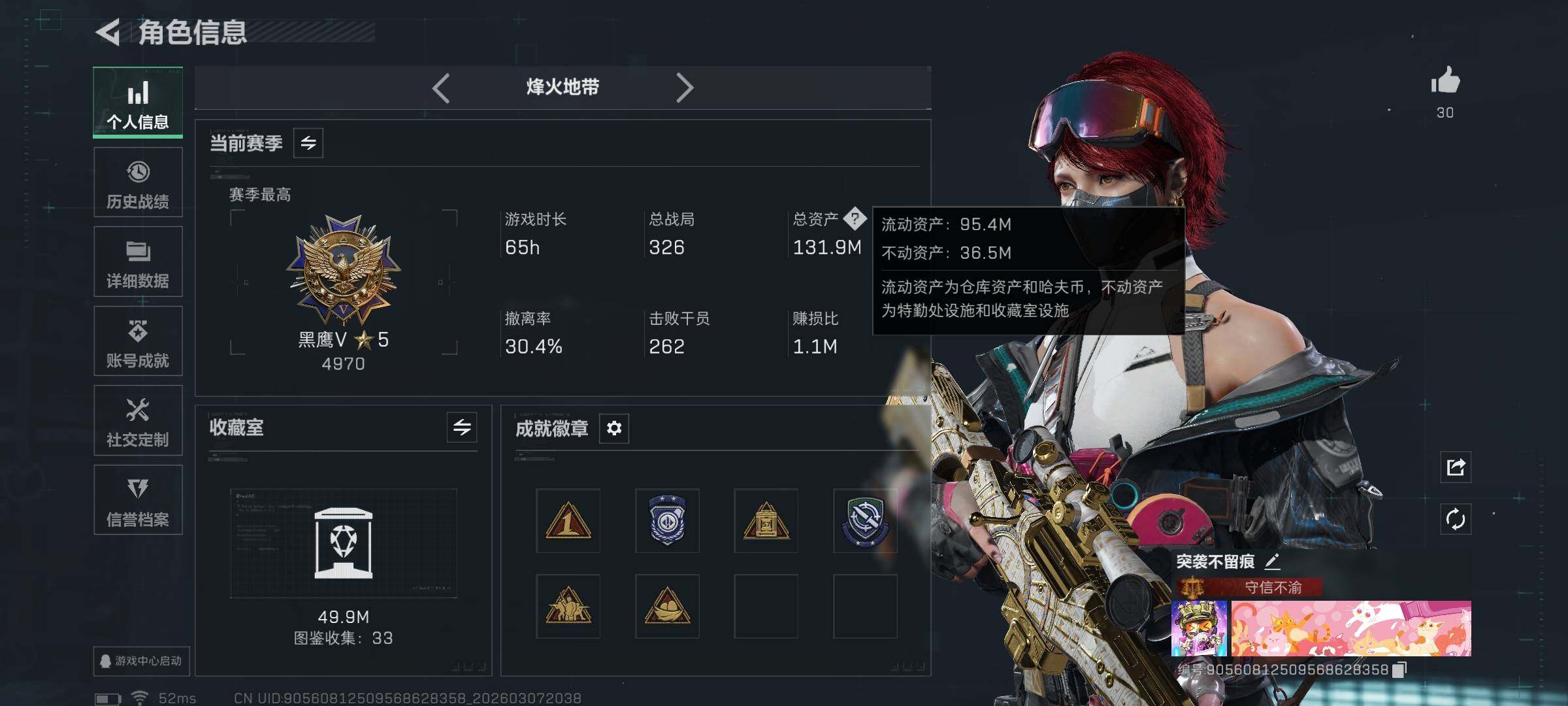Viewport: 1568px width, 706px height.
Task: Click the share icon beside the character
Action: pyautogui.click(x=1456, y=467)
